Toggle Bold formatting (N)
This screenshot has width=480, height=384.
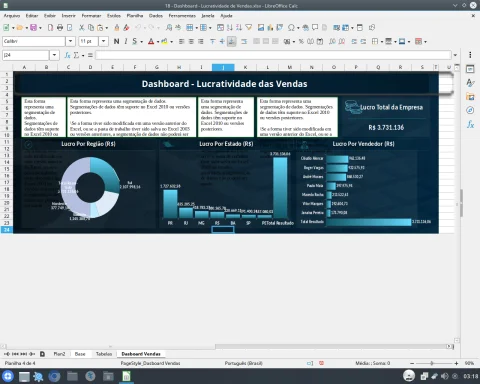[x=116, y=41]
